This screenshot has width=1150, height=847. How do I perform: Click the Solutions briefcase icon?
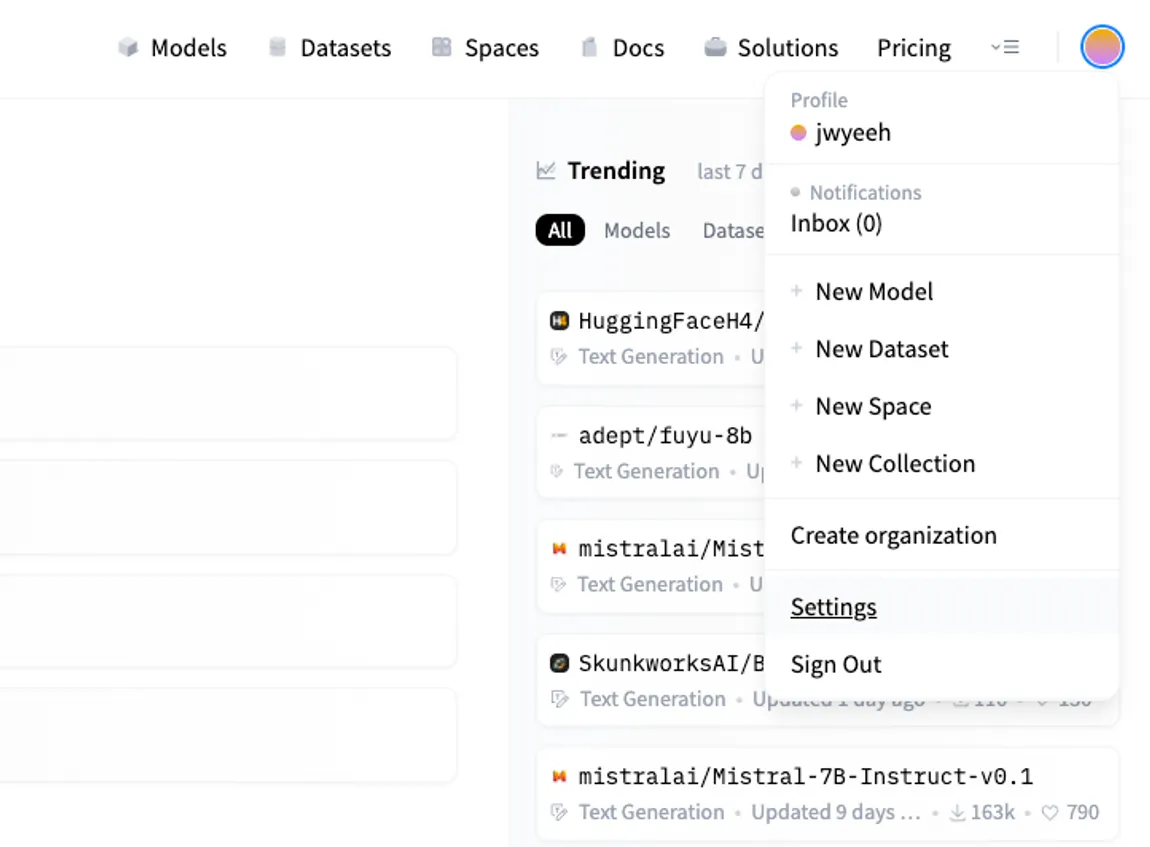[x=715, y=47]
